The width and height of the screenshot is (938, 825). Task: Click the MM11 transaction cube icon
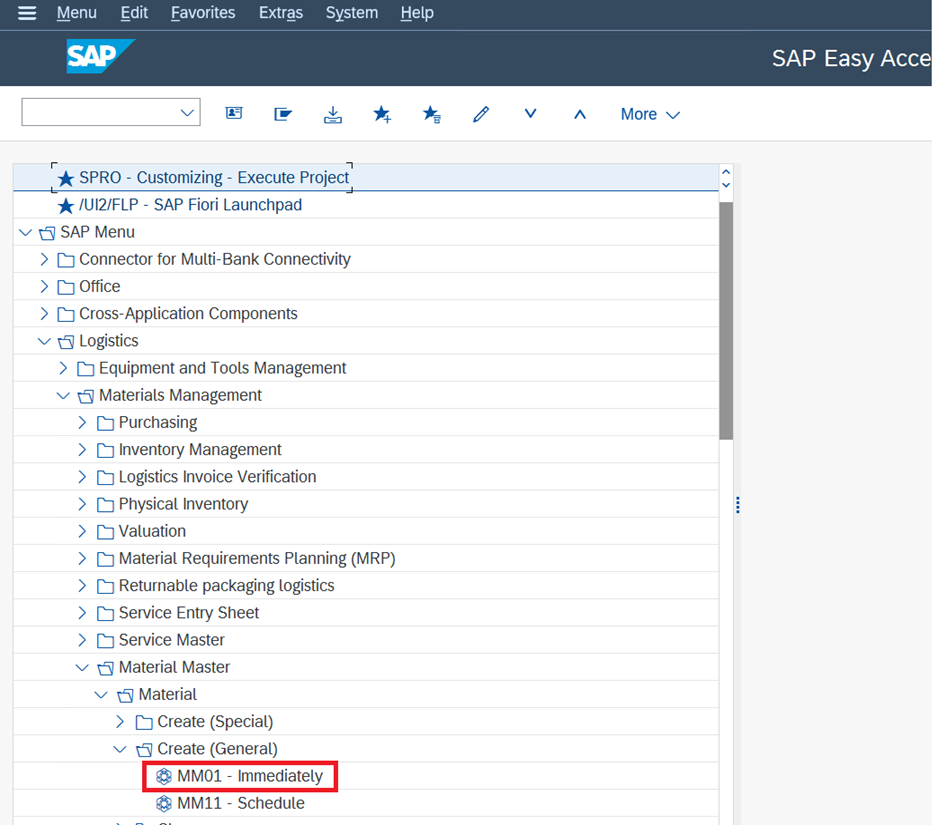[x=163, y=803]
